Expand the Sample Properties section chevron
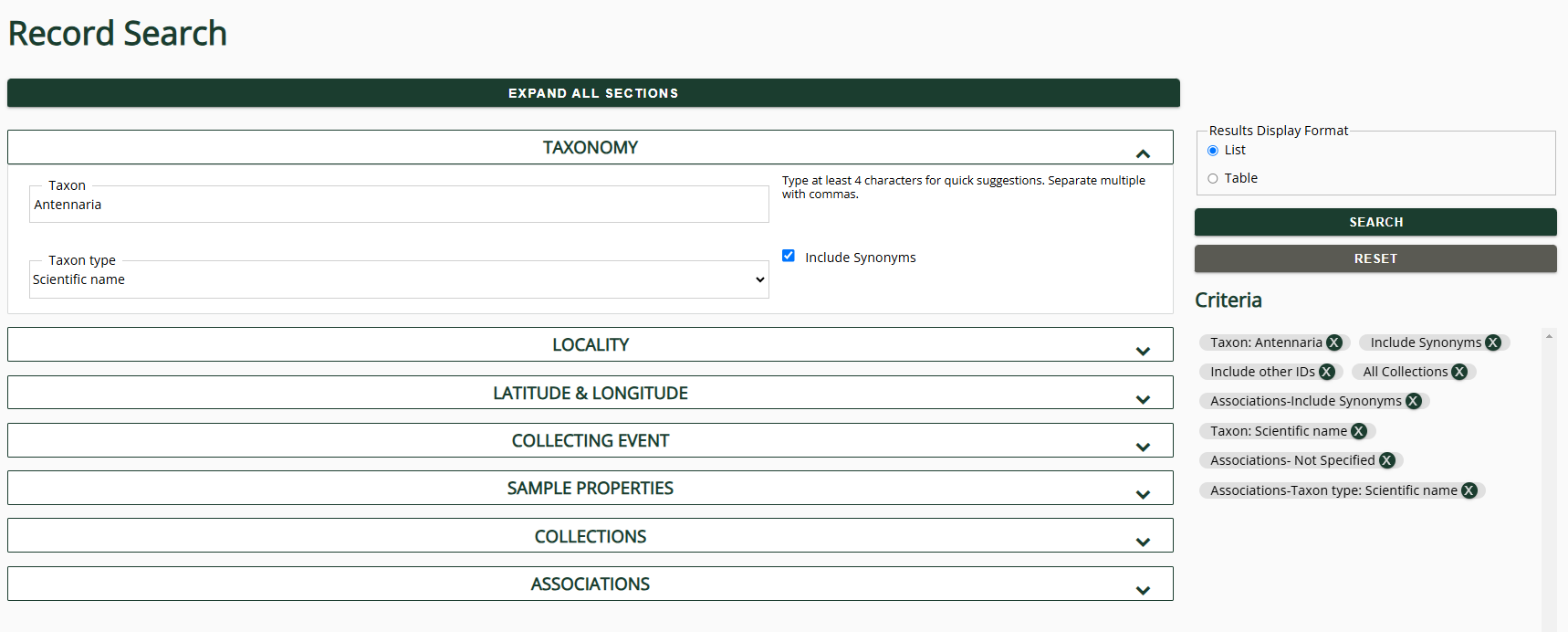Viewport: 1568px width, 632px height. click(1143, 495)
